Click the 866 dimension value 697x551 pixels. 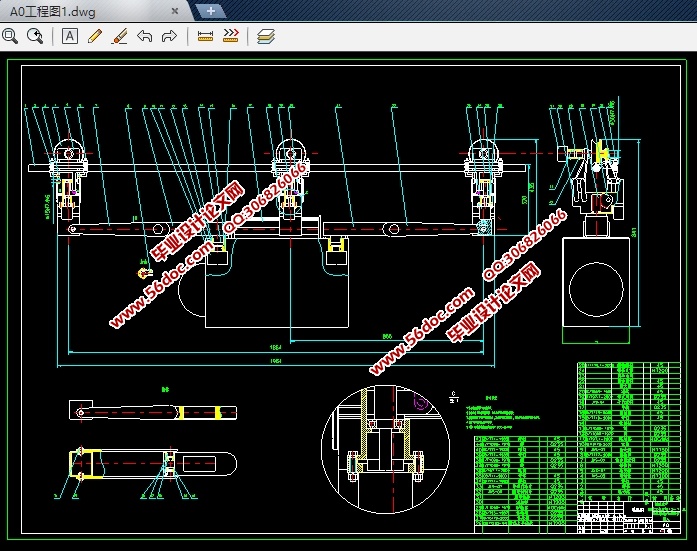[387, 336]
